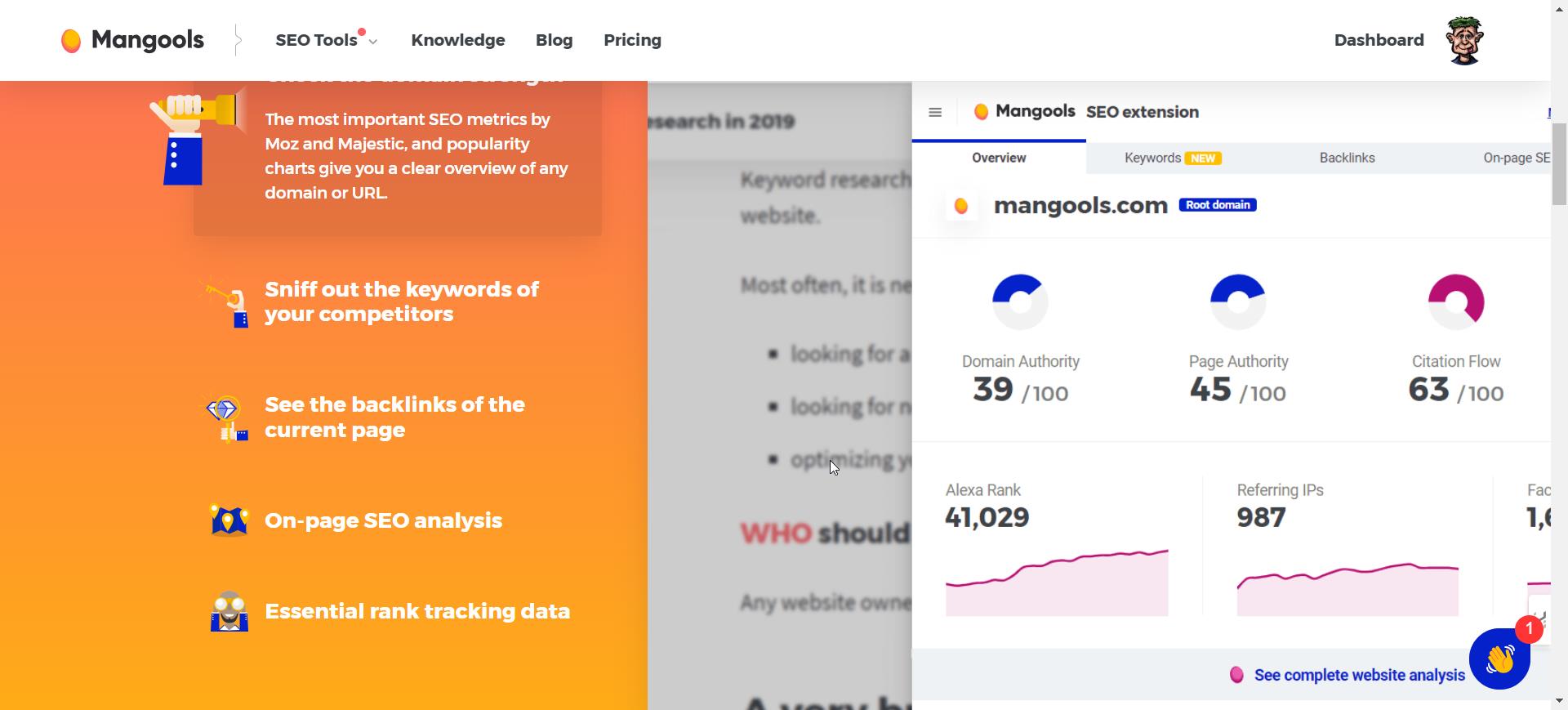
Task: Click the Page Authority gauge circle
Action: pos(1238,301)
